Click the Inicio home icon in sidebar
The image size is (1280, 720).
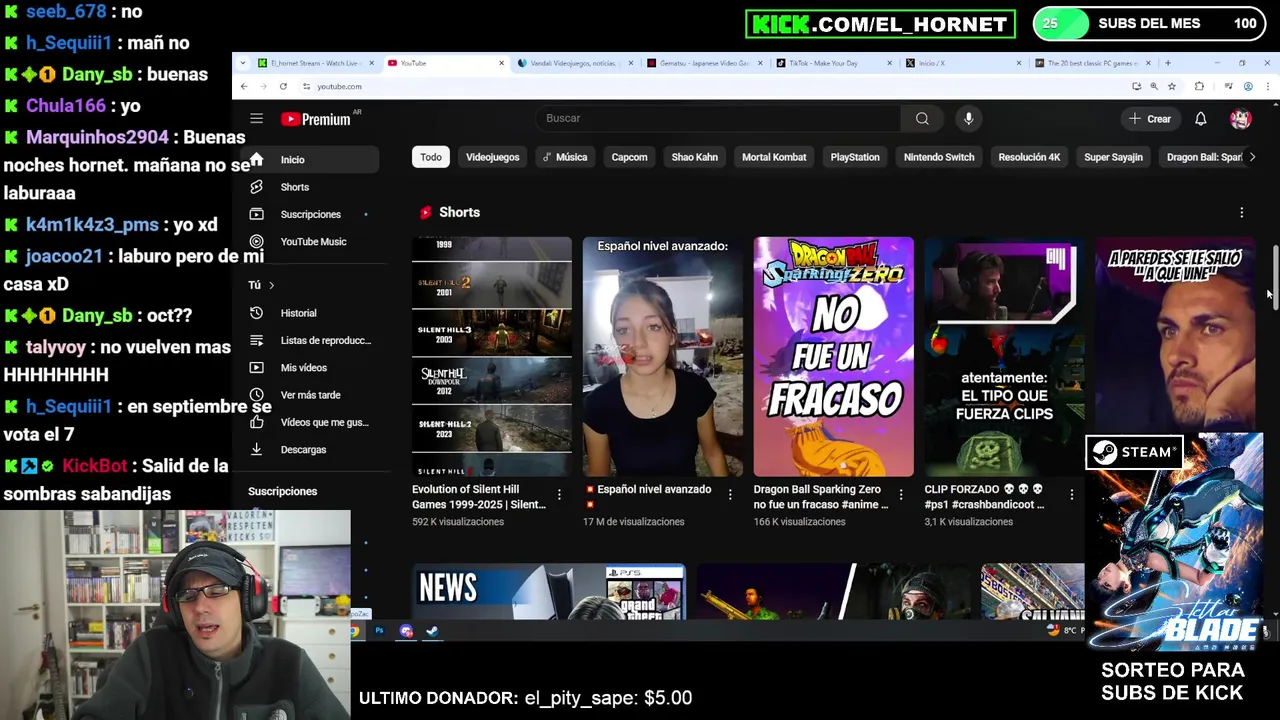click(x=257, y=160)
